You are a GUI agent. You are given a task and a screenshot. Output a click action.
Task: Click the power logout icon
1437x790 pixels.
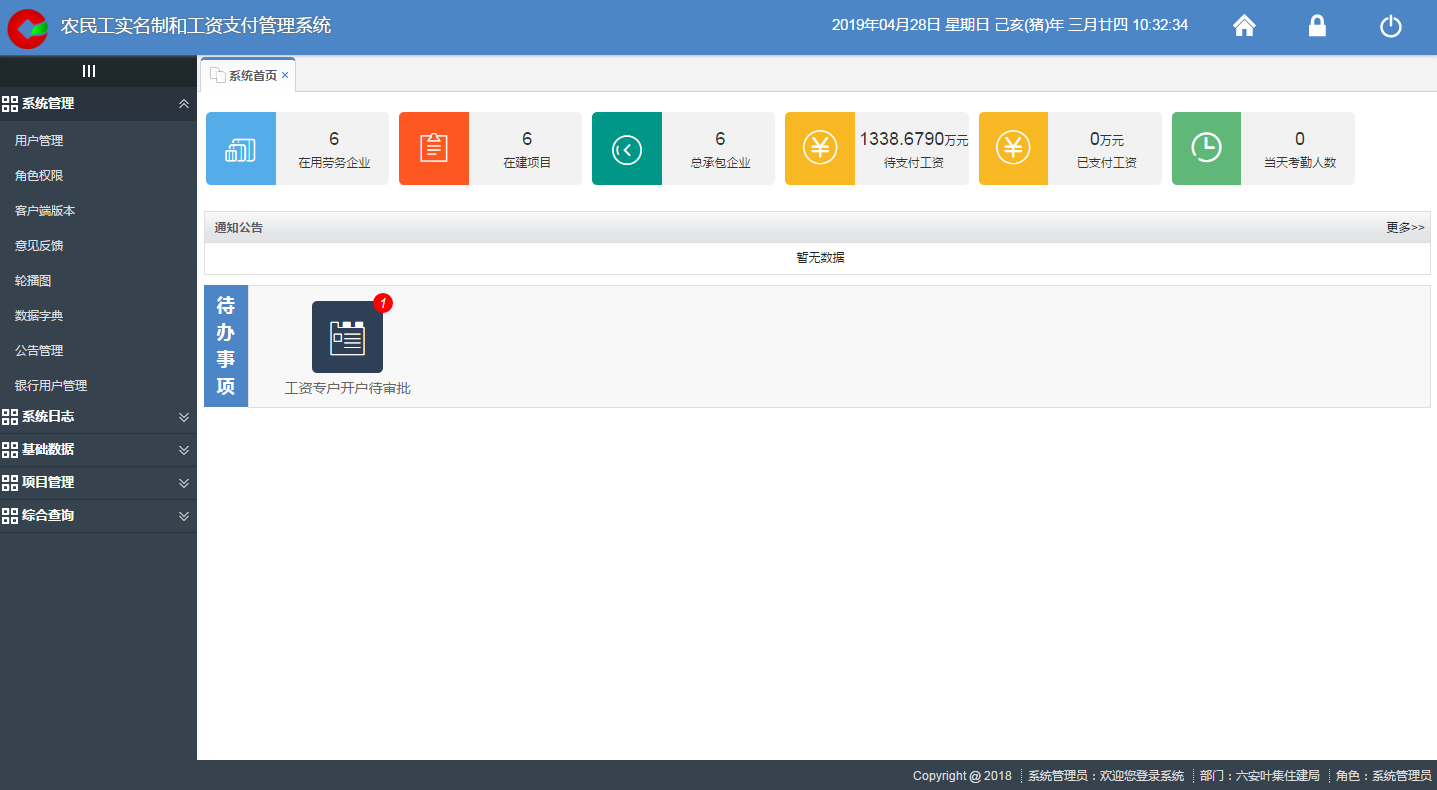click(x=1391, y=27)
